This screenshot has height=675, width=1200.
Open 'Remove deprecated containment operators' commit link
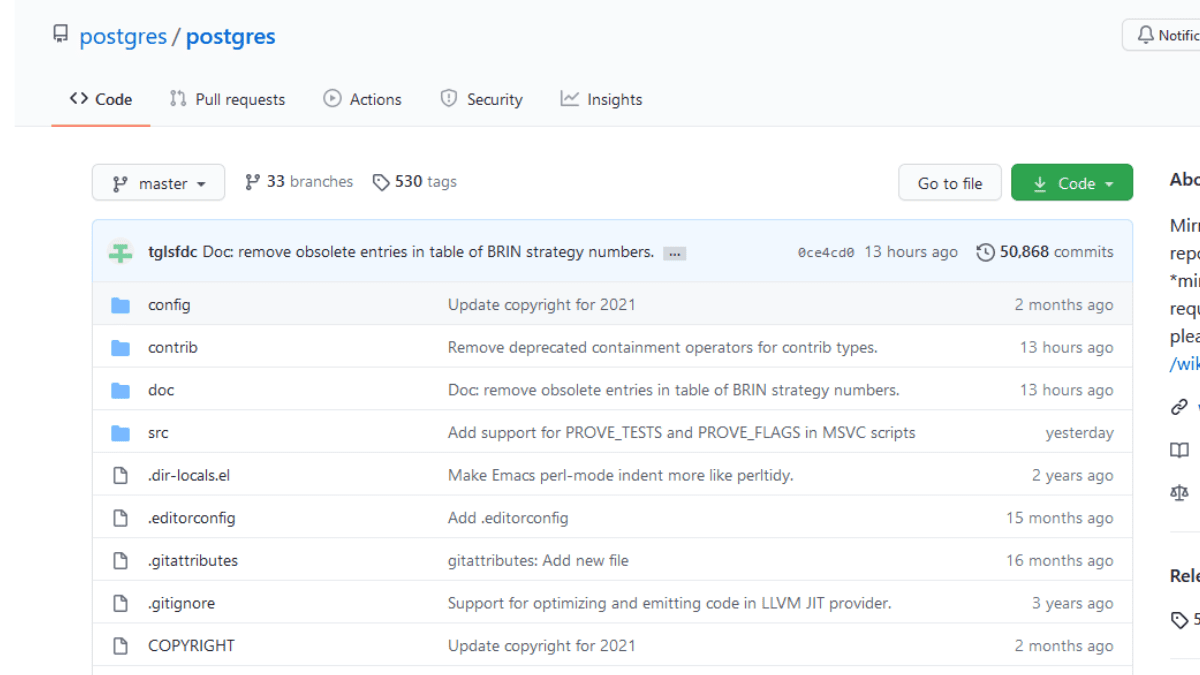[x=663, y=348]
